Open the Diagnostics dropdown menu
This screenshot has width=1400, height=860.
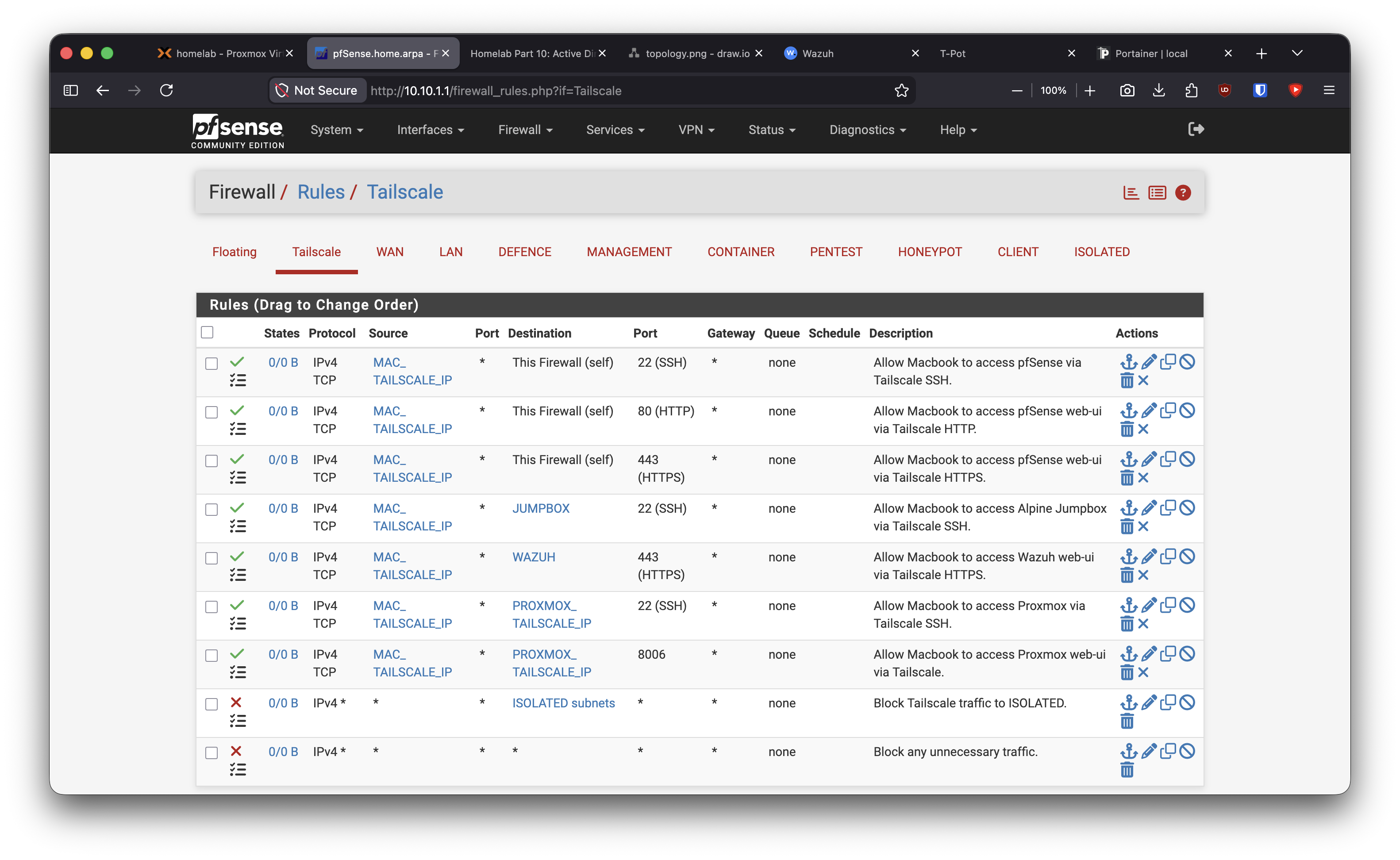867,130
